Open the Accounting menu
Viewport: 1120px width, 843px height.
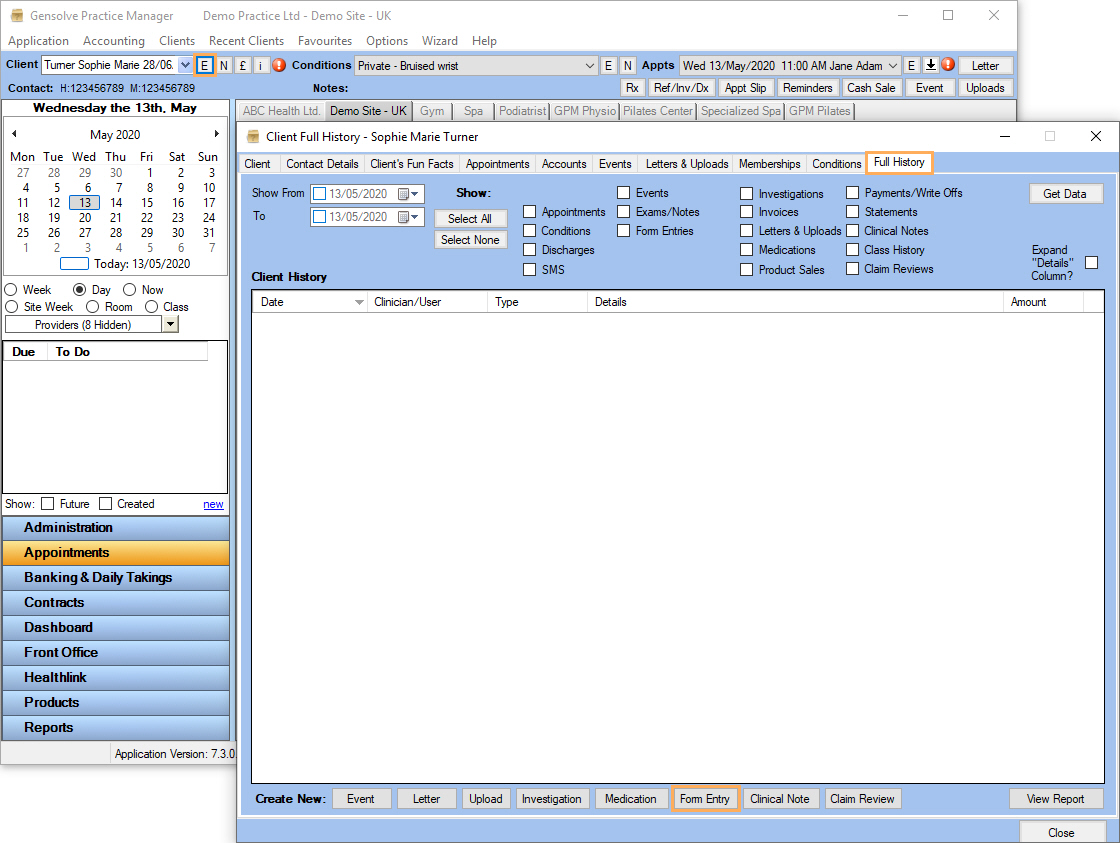pos(114,41)
